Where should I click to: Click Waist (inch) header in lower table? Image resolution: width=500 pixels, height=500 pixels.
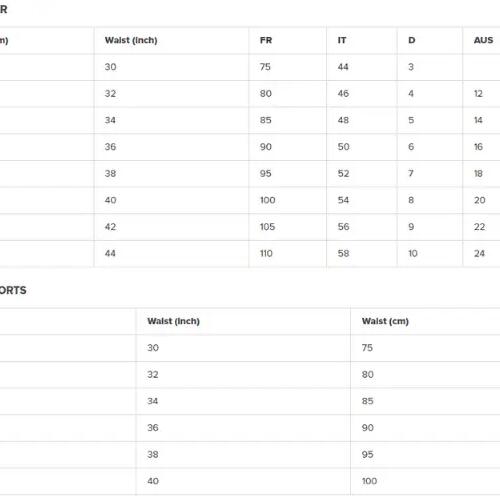(174, 321)
